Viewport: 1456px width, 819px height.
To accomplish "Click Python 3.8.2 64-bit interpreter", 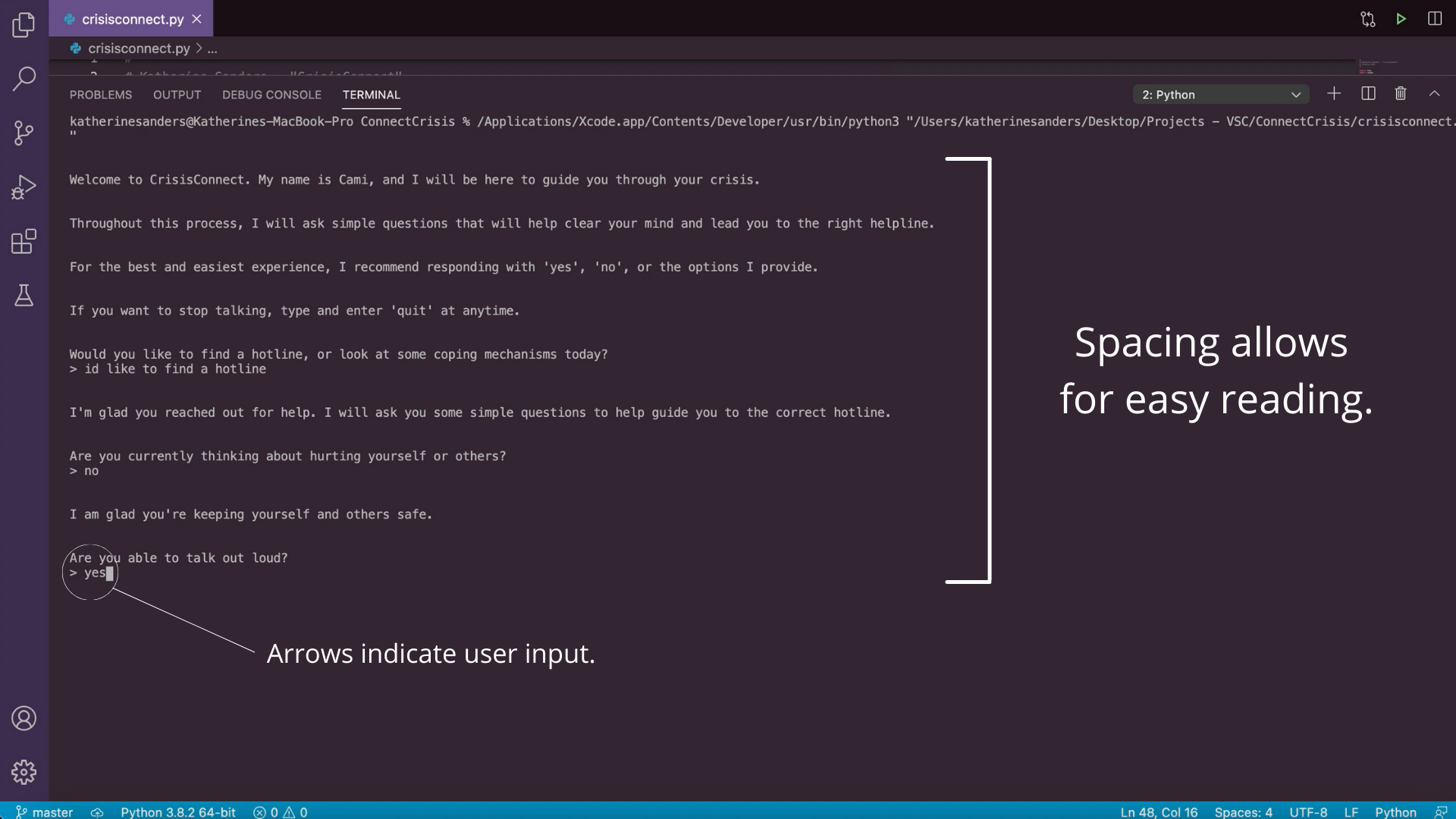I will tap(177, 811).
